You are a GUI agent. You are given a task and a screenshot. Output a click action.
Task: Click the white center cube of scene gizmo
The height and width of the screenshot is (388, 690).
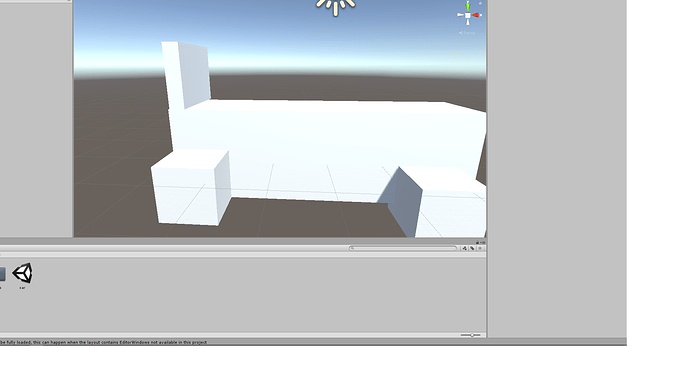[x=468, y=15]
